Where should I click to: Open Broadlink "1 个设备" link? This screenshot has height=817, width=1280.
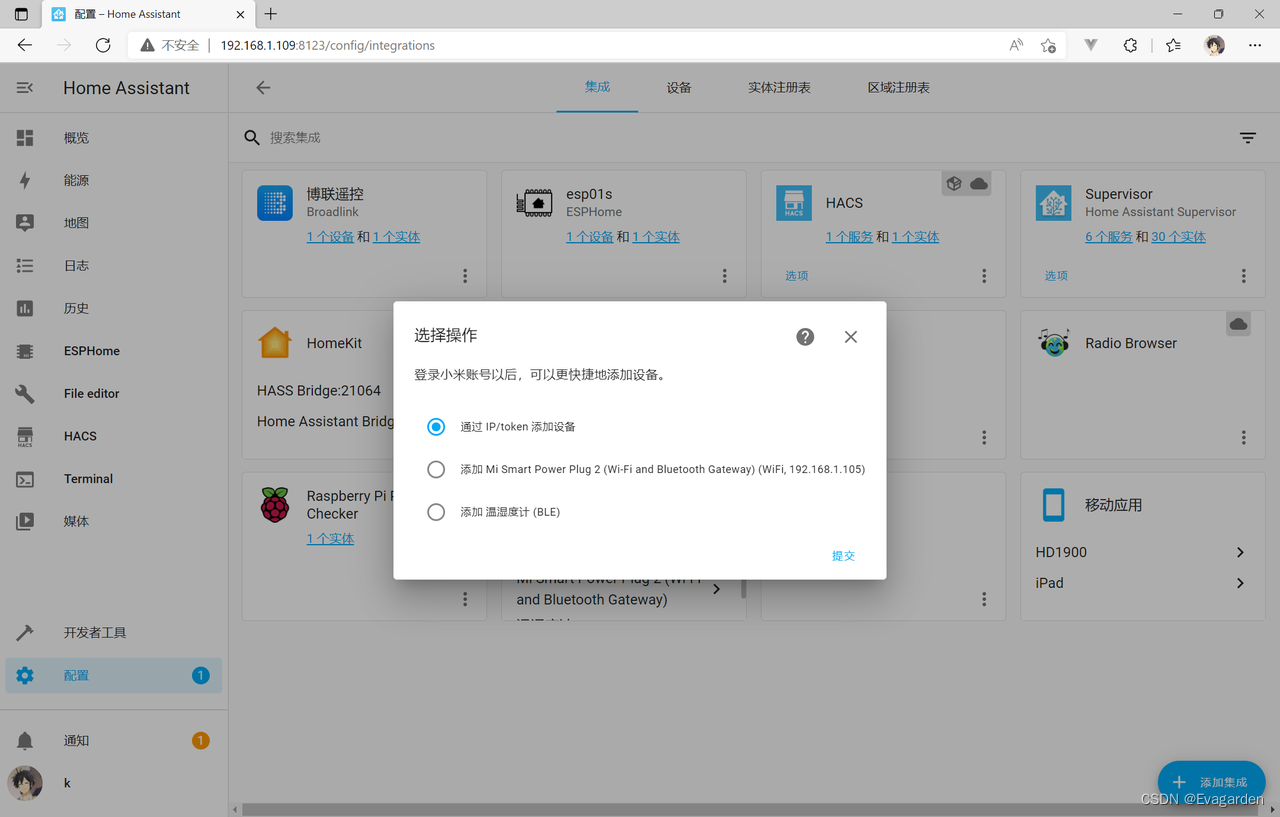point(330,237)
